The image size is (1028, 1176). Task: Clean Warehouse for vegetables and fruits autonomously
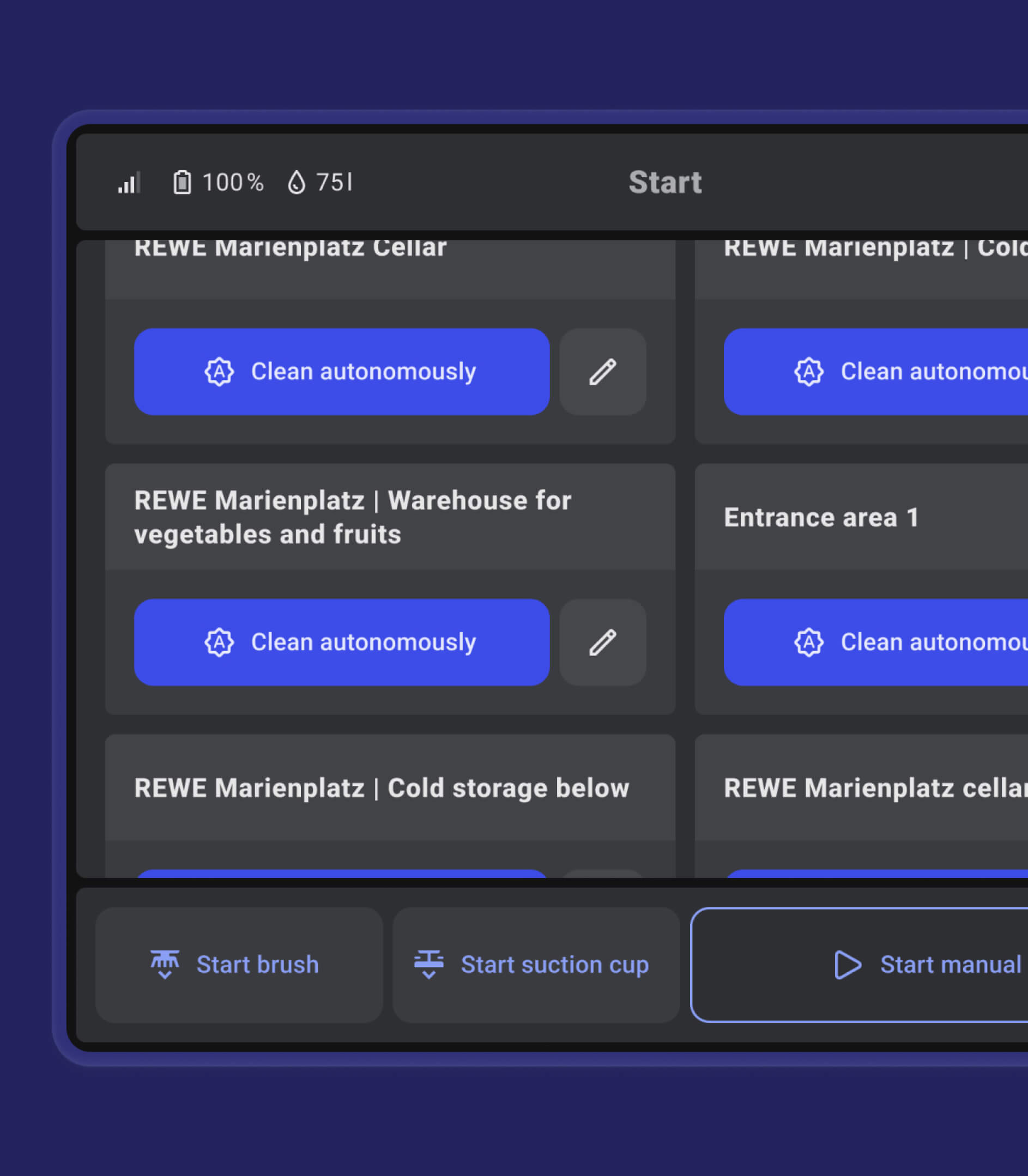pyautogui.click(x=342, y=642)
